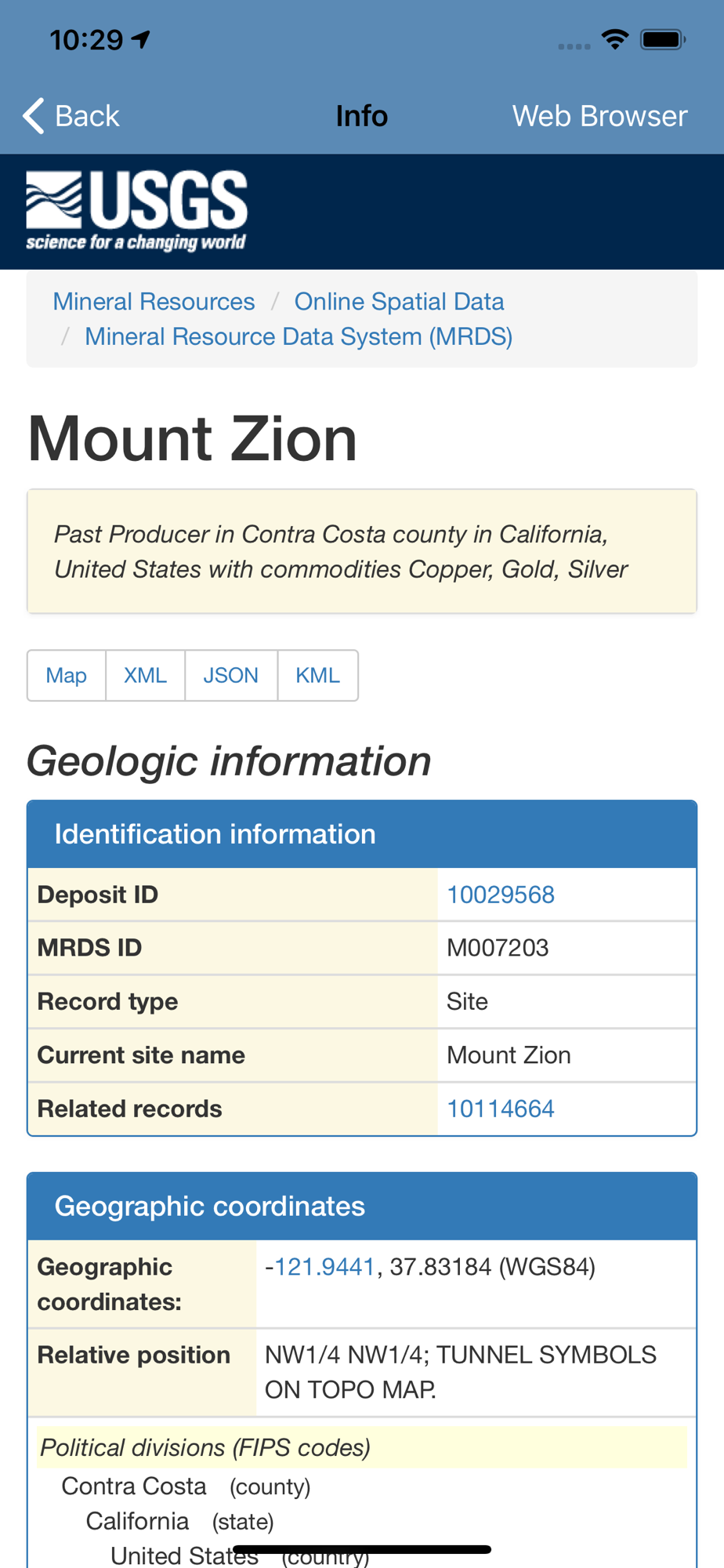Tap the Info title in navigation bar
Image resolution: width=724 pixels, height=1568 pixels.
362,116
